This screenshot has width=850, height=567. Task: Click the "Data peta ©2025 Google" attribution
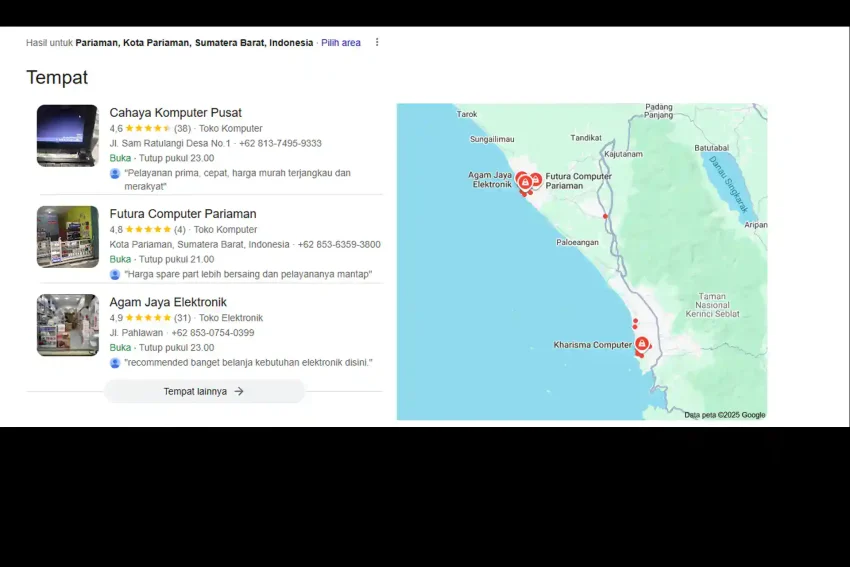pos(725,415)
